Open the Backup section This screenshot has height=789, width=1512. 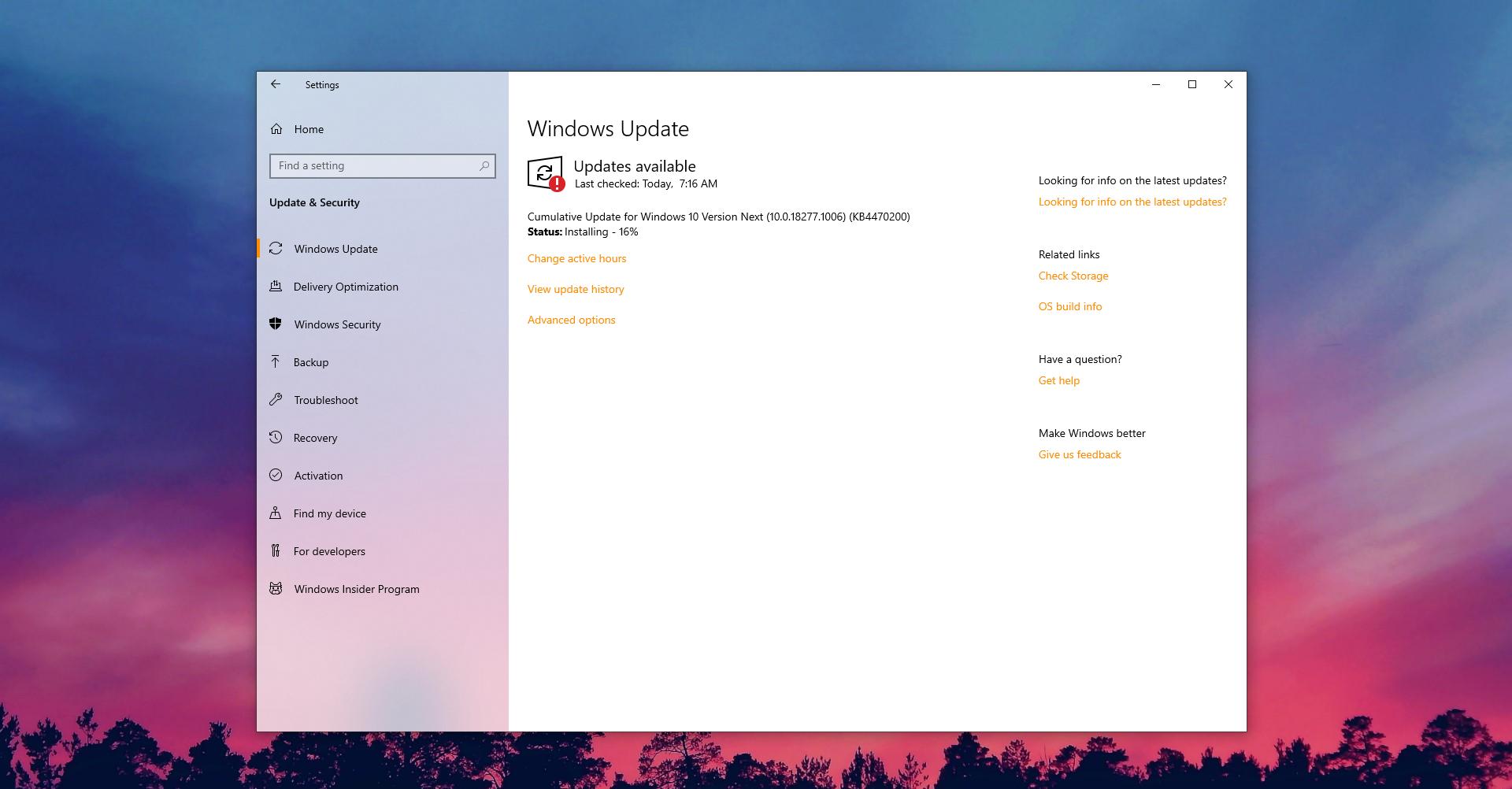[x=383, y=362]
